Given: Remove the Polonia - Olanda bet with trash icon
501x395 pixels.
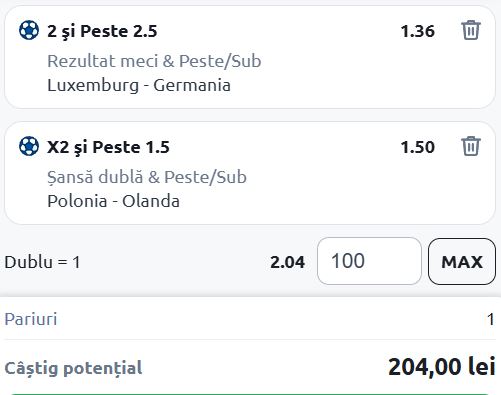Looking at the screenshot, I should (471, 146).
